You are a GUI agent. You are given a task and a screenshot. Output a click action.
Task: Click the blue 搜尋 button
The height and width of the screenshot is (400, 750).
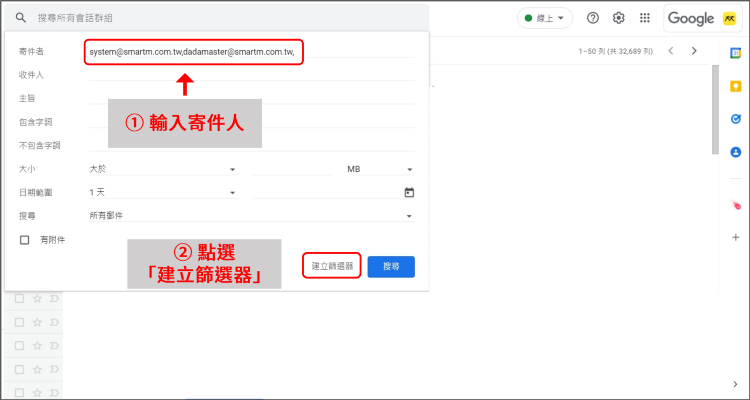tap(391, 267)
